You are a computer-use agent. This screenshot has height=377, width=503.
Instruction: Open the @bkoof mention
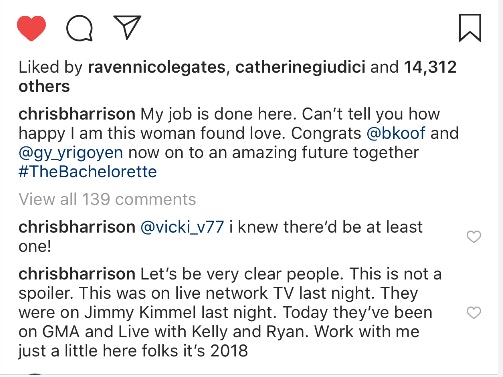[396, 133]
